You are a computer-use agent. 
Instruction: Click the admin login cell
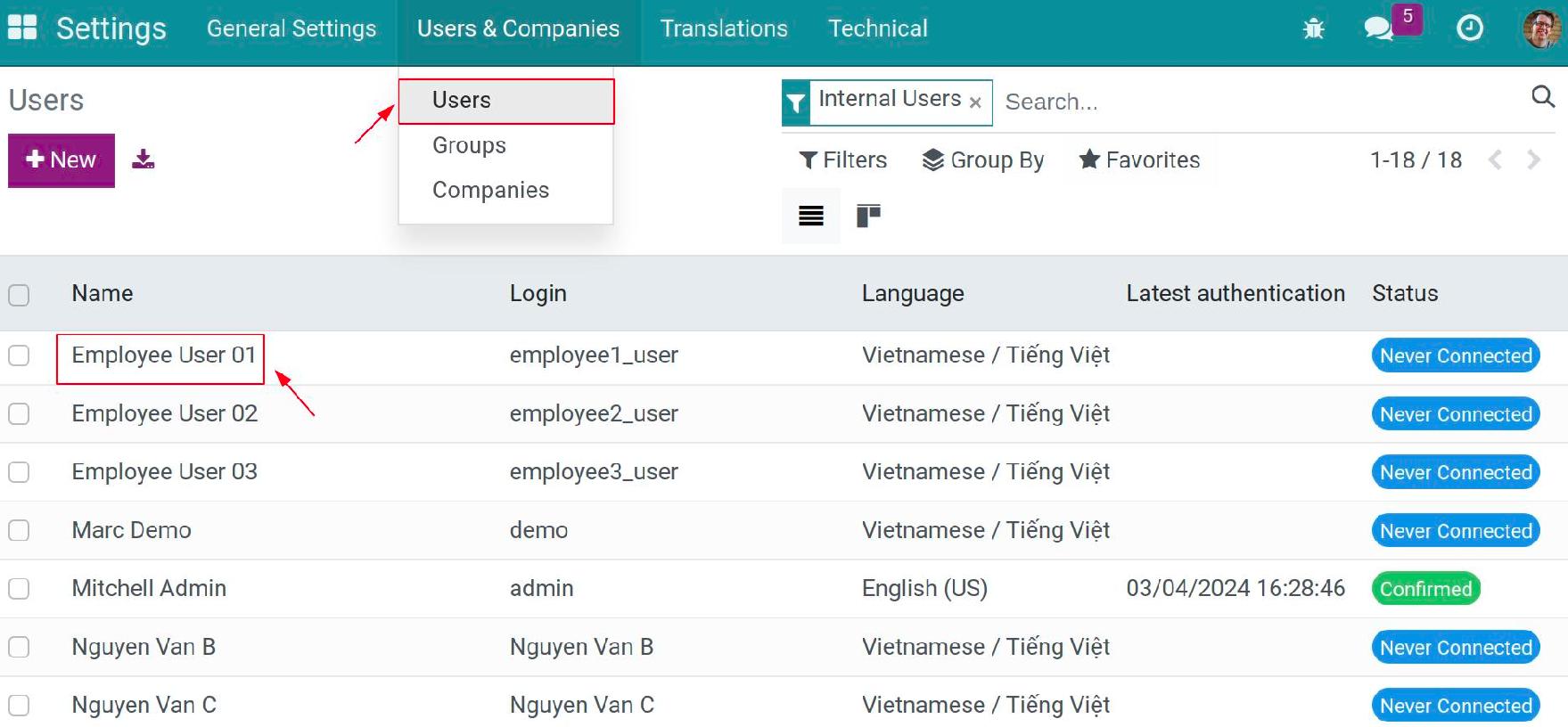pyautogui.click(x=541, y=589)
